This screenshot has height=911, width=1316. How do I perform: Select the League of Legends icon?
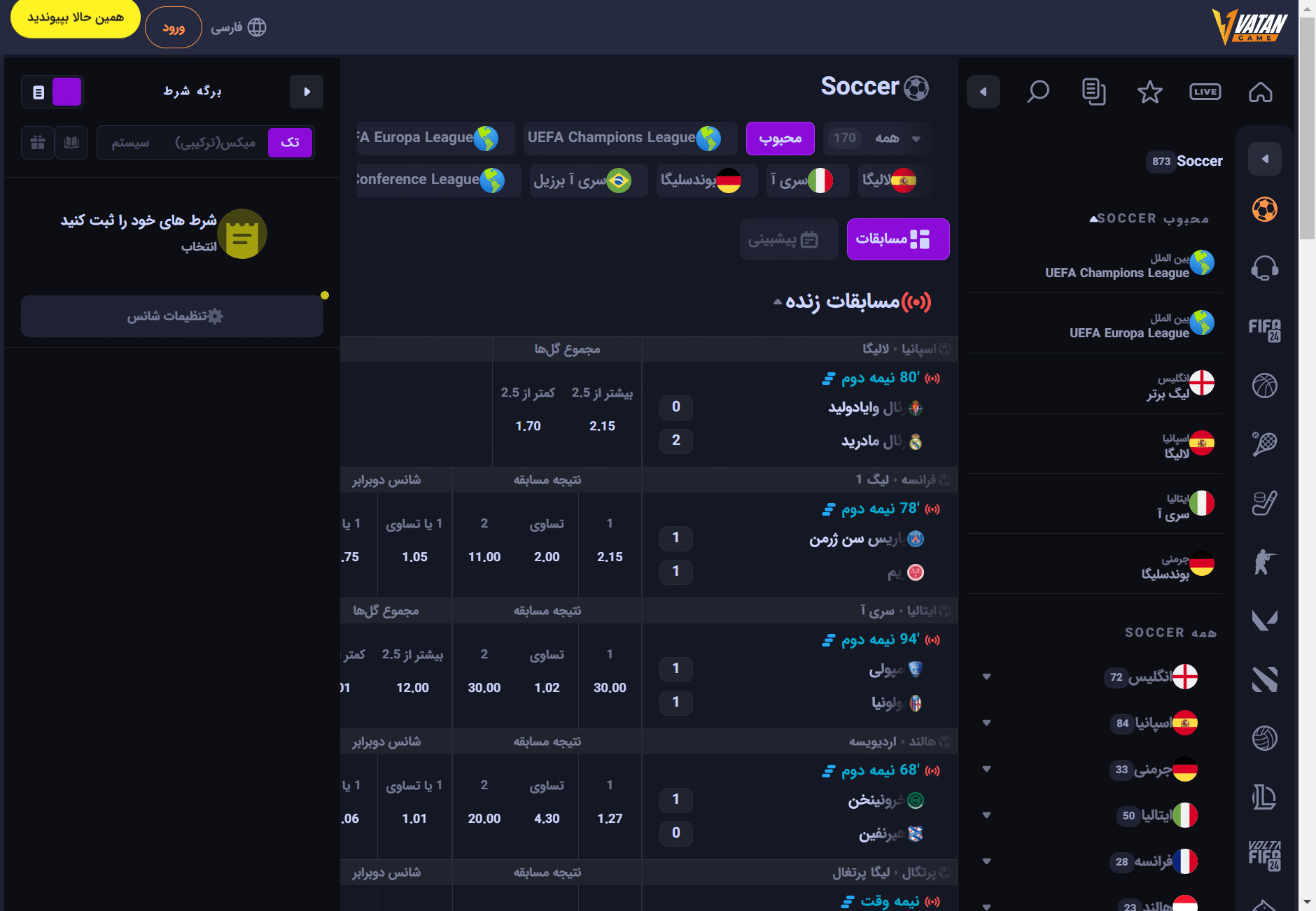click(x=1265, y=796)
